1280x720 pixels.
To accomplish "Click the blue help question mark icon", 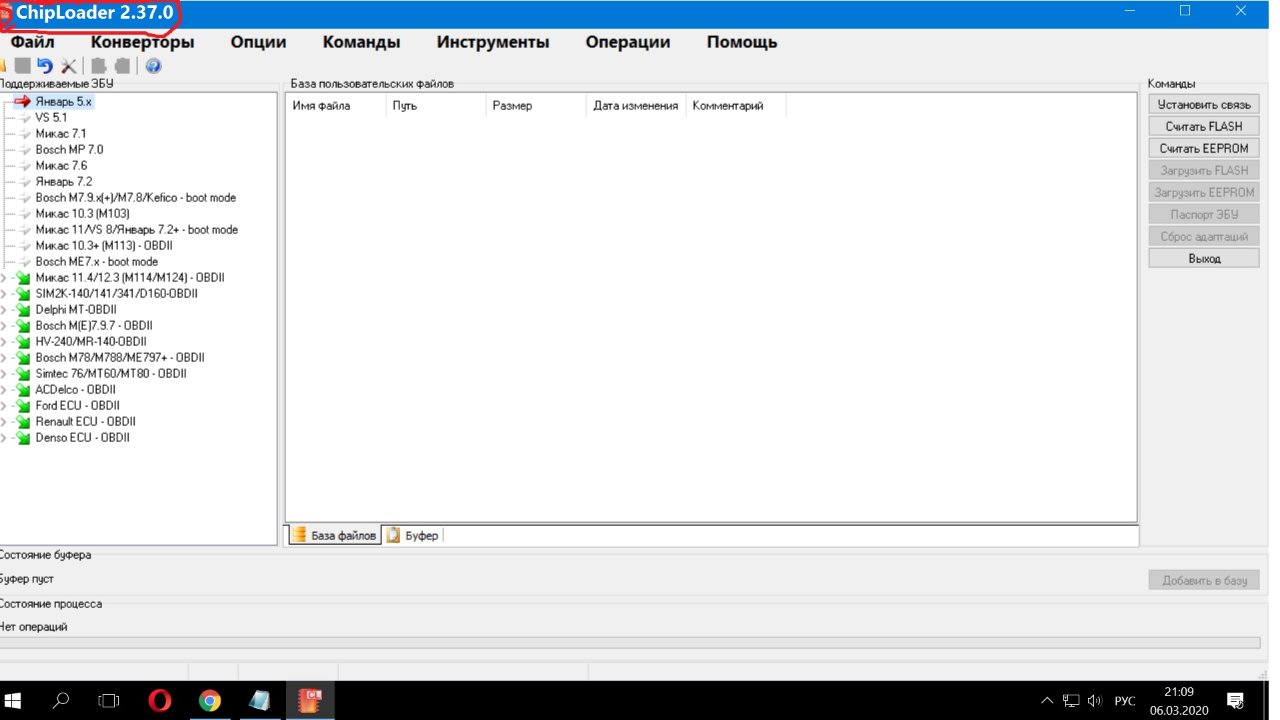I will (153, 67).
